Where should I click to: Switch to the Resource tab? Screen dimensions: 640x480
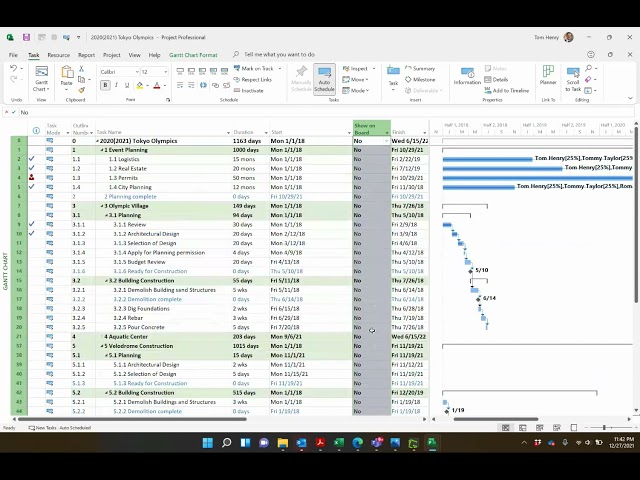tap(59, 55)
